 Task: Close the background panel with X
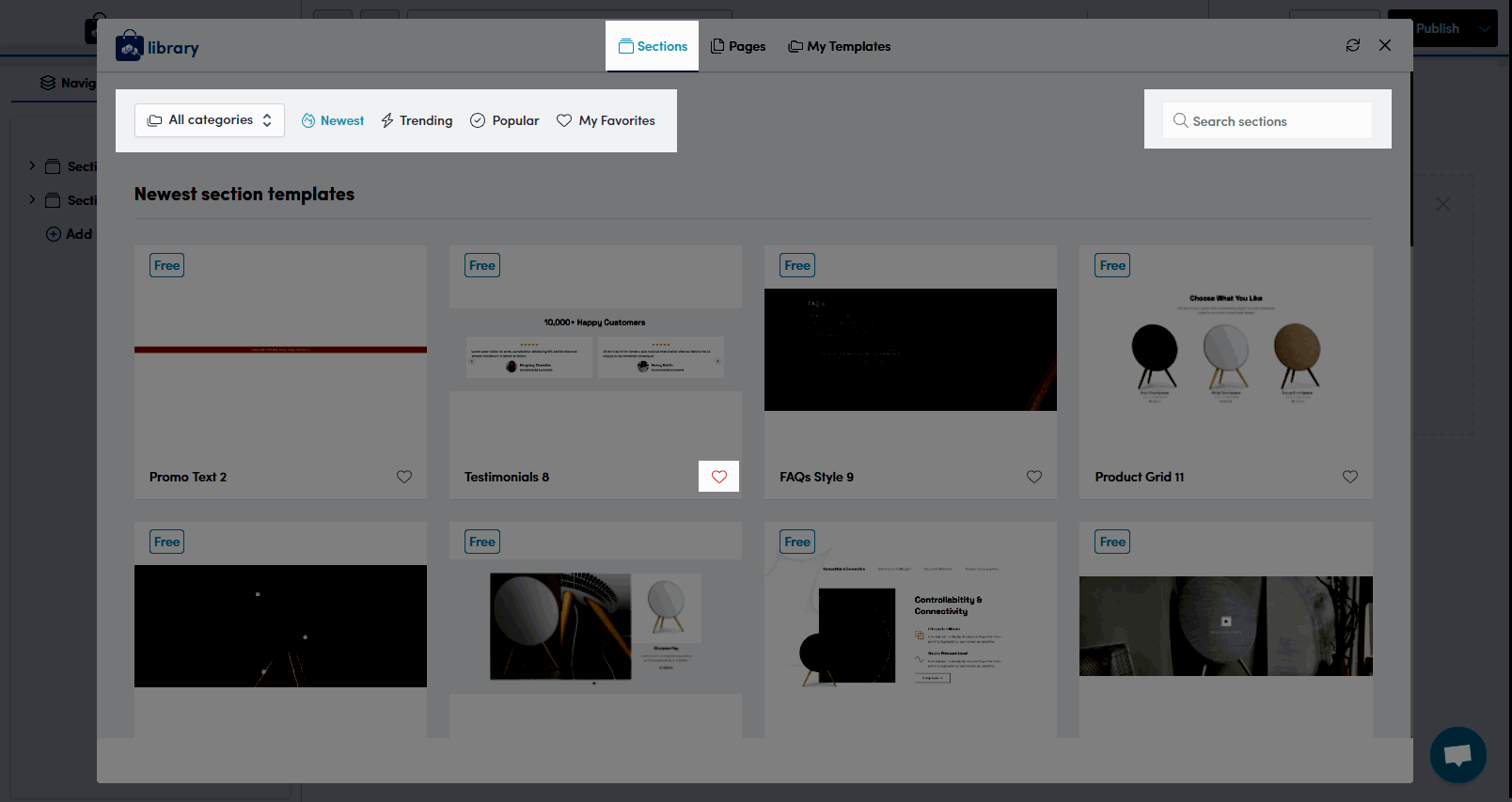tap(1443, 204)
